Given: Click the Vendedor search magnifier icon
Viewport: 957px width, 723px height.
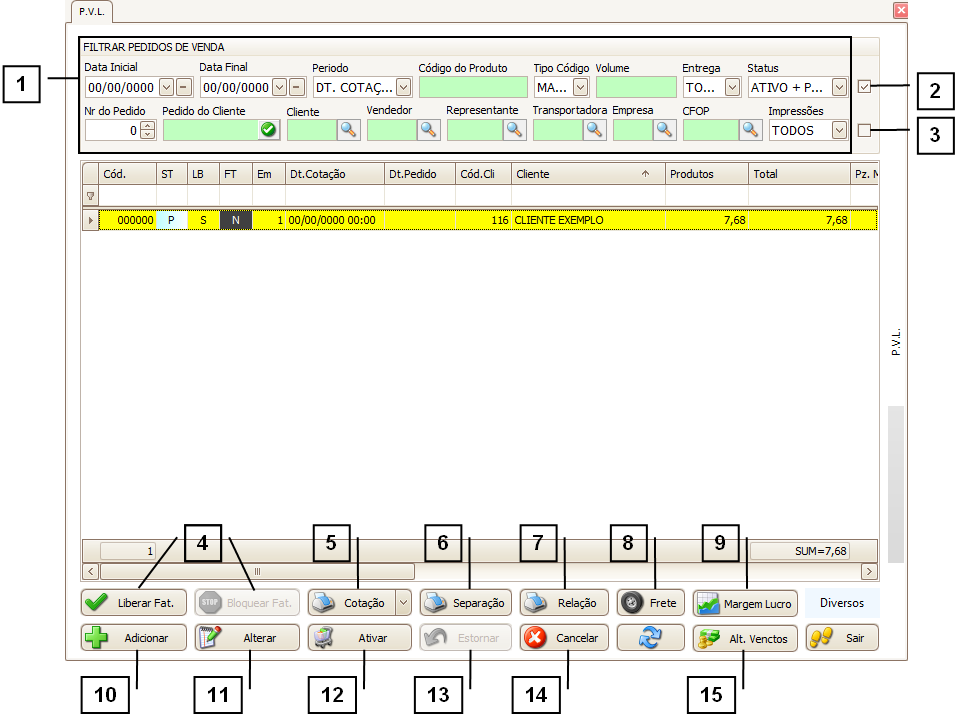Looking at the screenshot, I should 428,129.
